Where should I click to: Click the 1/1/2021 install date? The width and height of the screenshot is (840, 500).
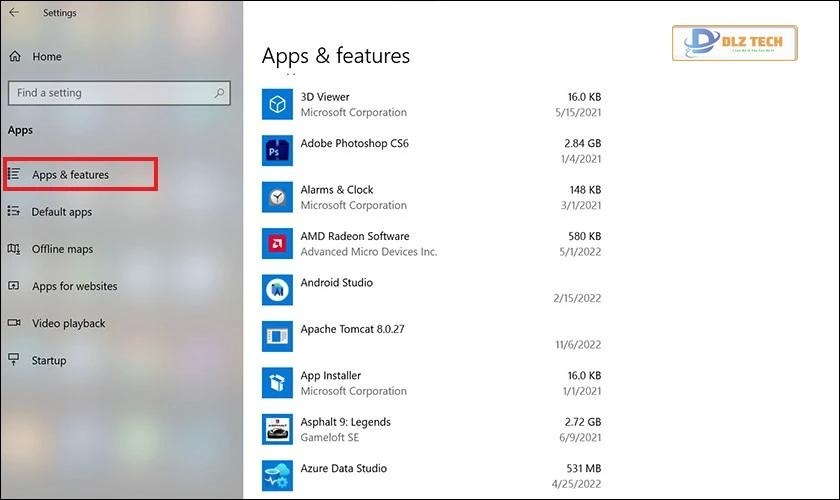coord(582,391)
